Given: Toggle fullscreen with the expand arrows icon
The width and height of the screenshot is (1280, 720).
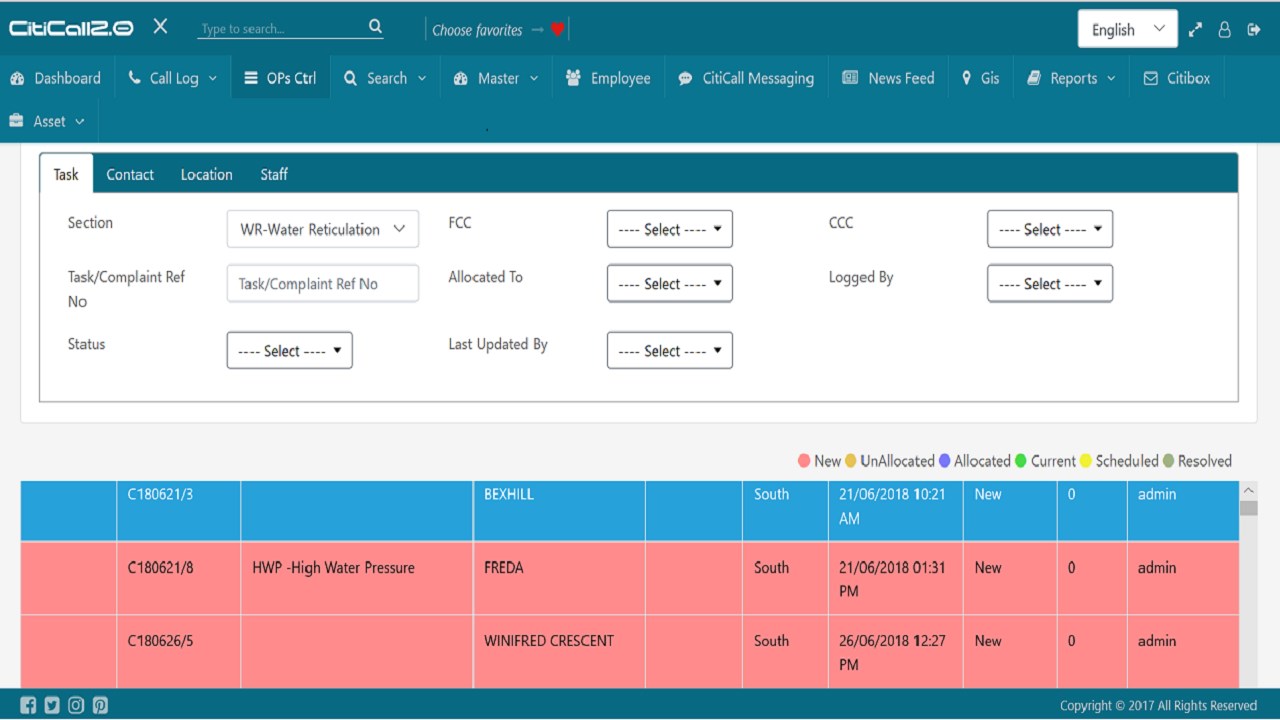Looking at the screenshot, I should coord(1195,30).
